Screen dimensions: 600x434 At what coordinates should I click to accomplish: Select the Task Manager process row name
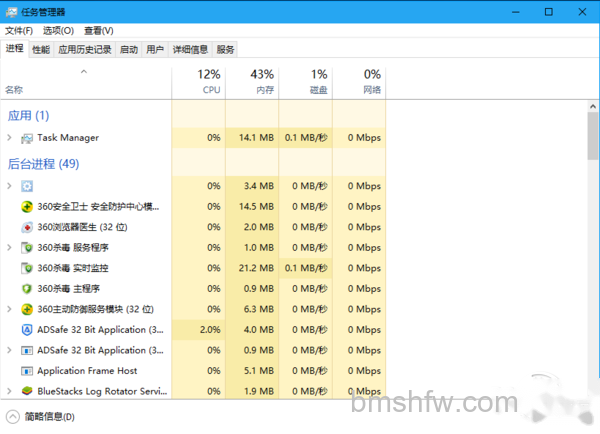68,138
